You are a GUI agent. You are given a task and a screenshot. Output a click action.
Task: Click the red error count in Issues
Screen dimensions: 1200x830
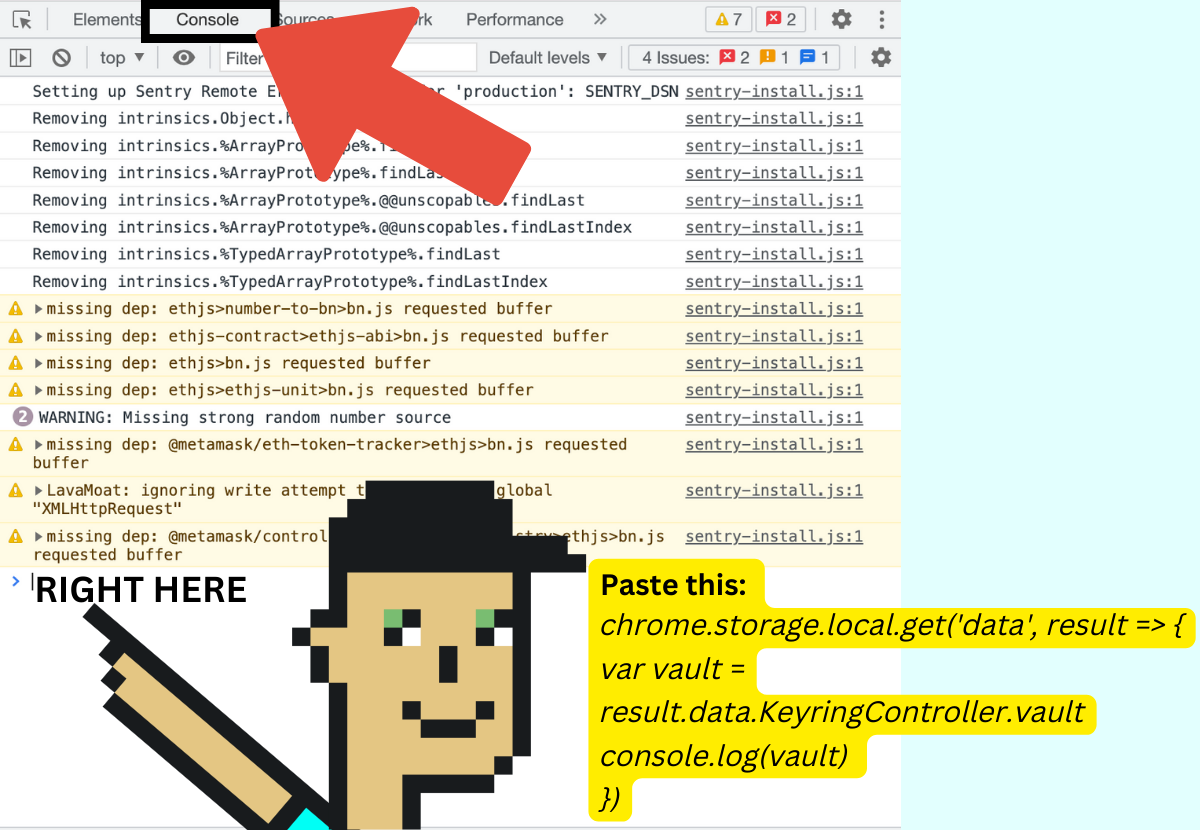734,58
